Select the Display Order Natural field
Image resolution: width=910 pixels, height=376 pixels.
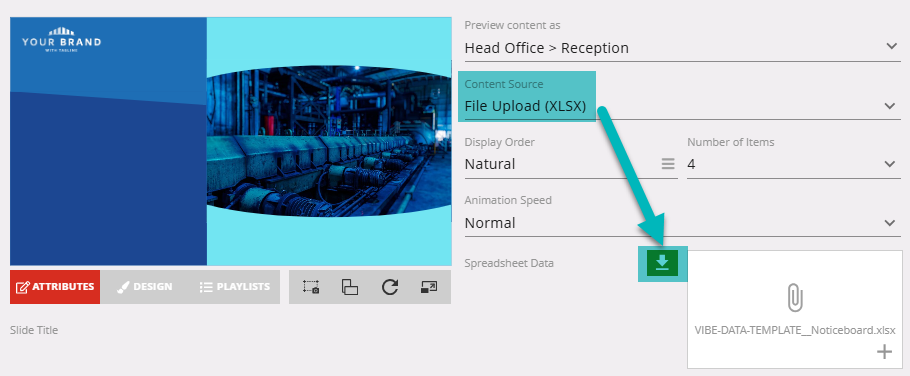(x=571, y=164)
